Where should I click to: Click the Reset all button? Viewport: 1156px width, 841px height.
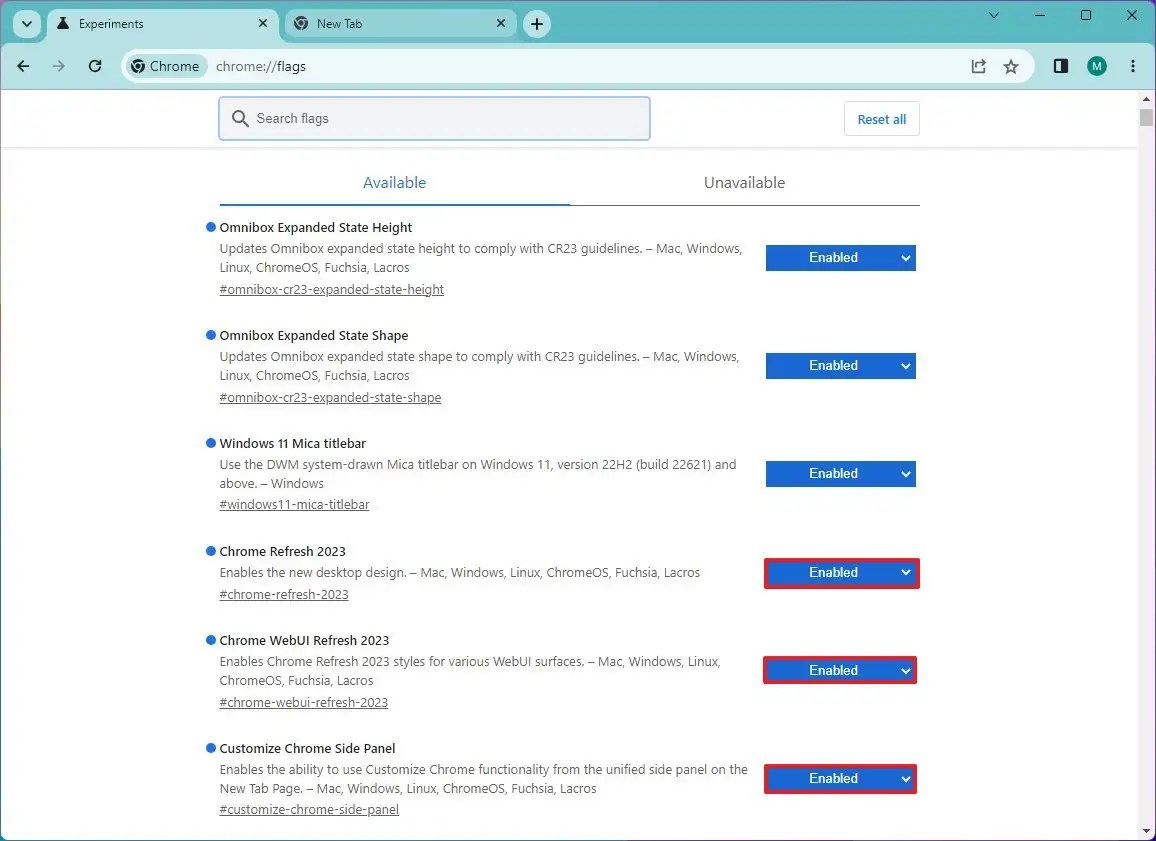pyautogui.click(x=881, y=118)
